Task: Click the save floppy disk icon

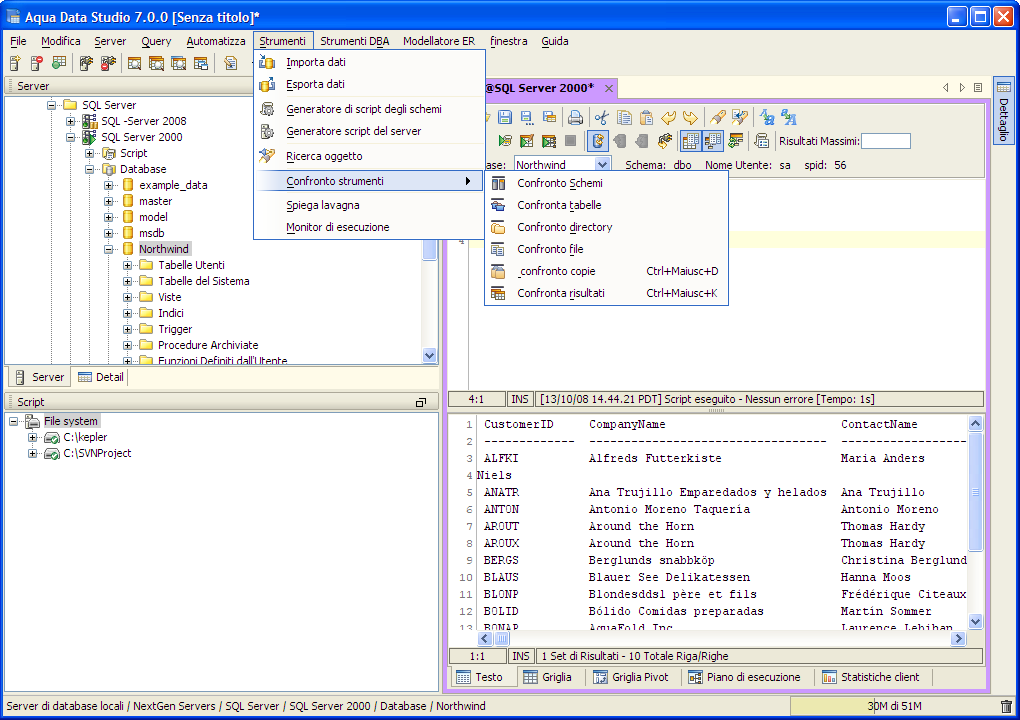Action: coord(505,118)
